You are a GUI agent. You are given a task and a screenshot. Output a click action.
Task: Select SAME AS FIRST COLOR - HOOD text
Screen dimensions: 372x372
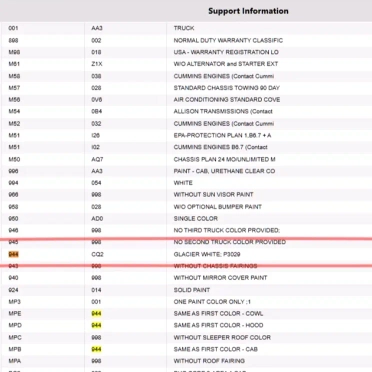click(218, 325)
